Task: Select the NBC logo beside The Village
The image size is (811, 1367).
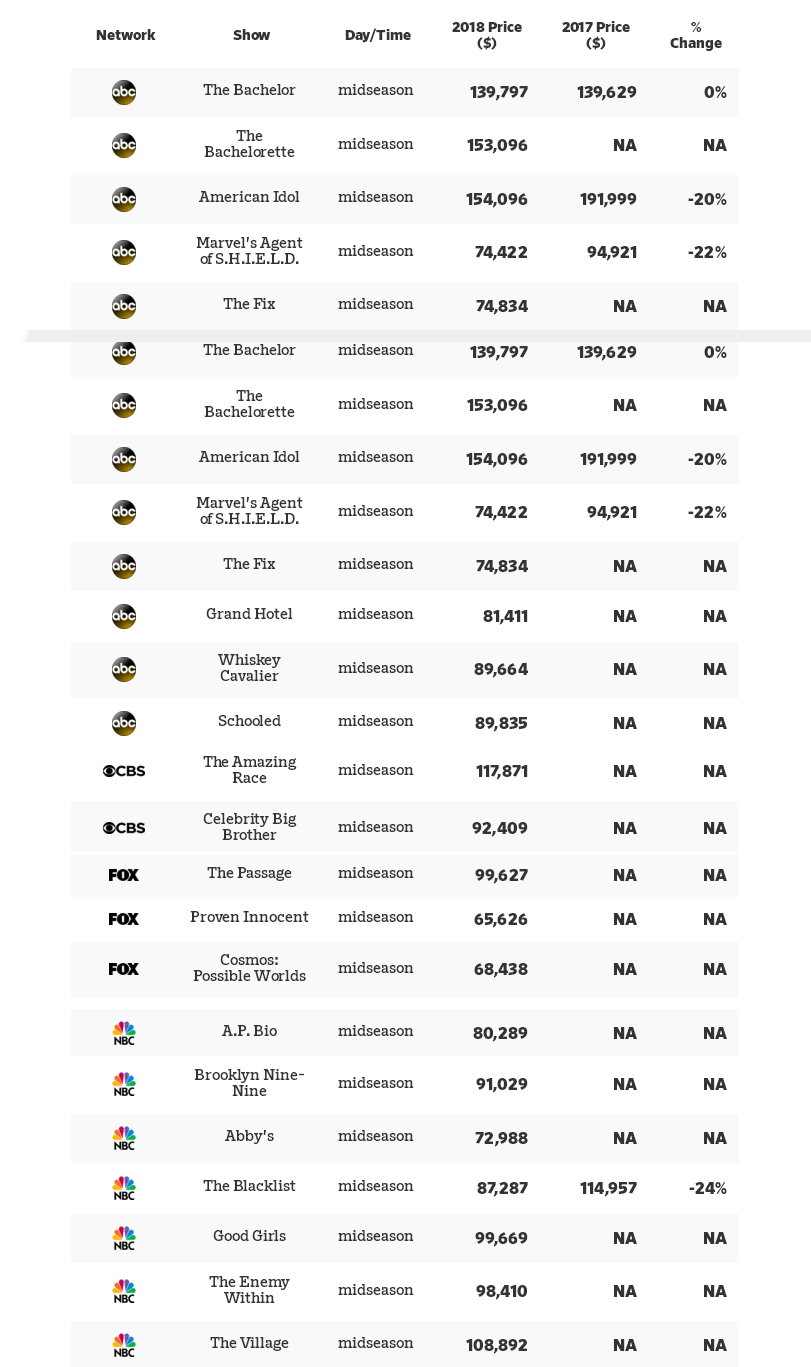Action: click(x=124, y=1345)
